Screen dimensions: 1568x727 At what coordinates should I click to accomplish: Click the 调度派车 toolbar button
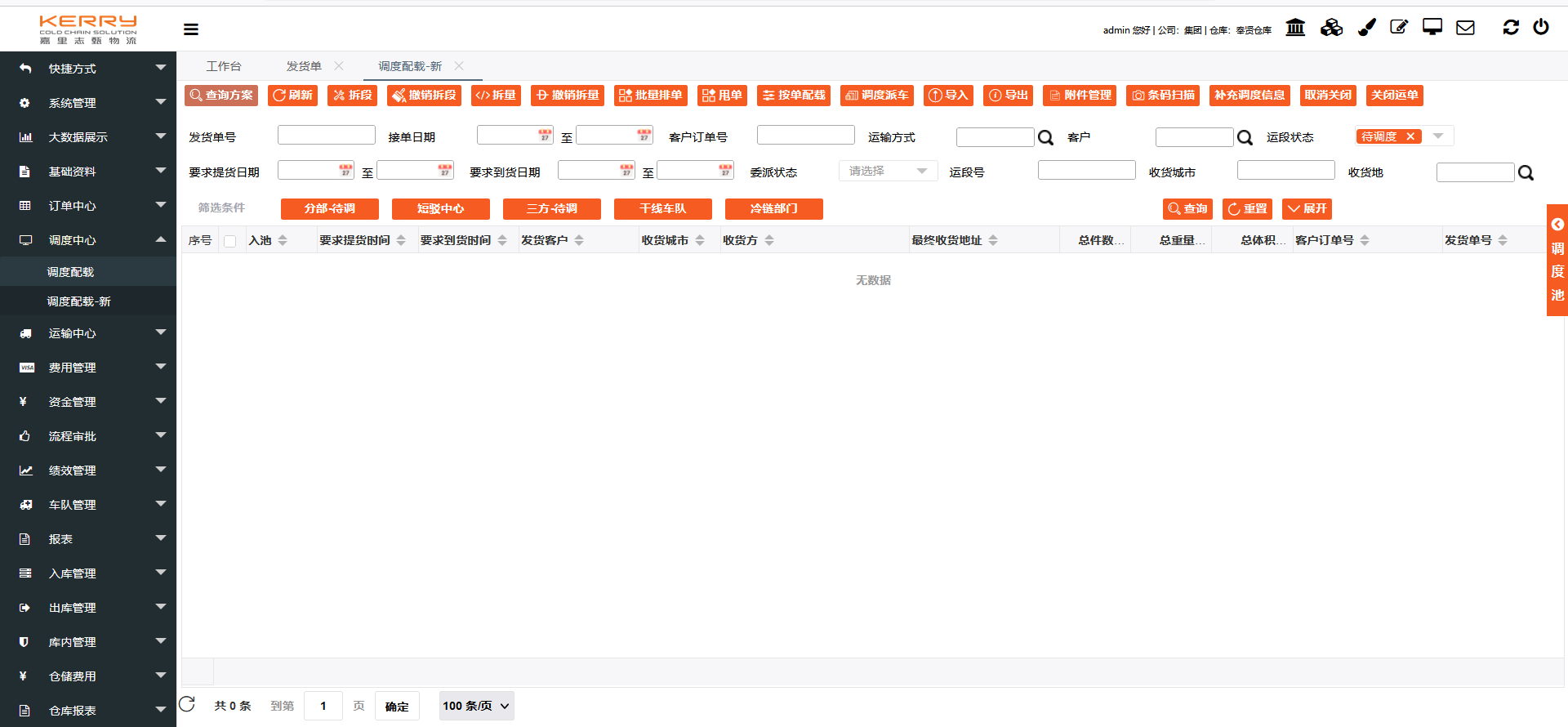click(876, 96)
